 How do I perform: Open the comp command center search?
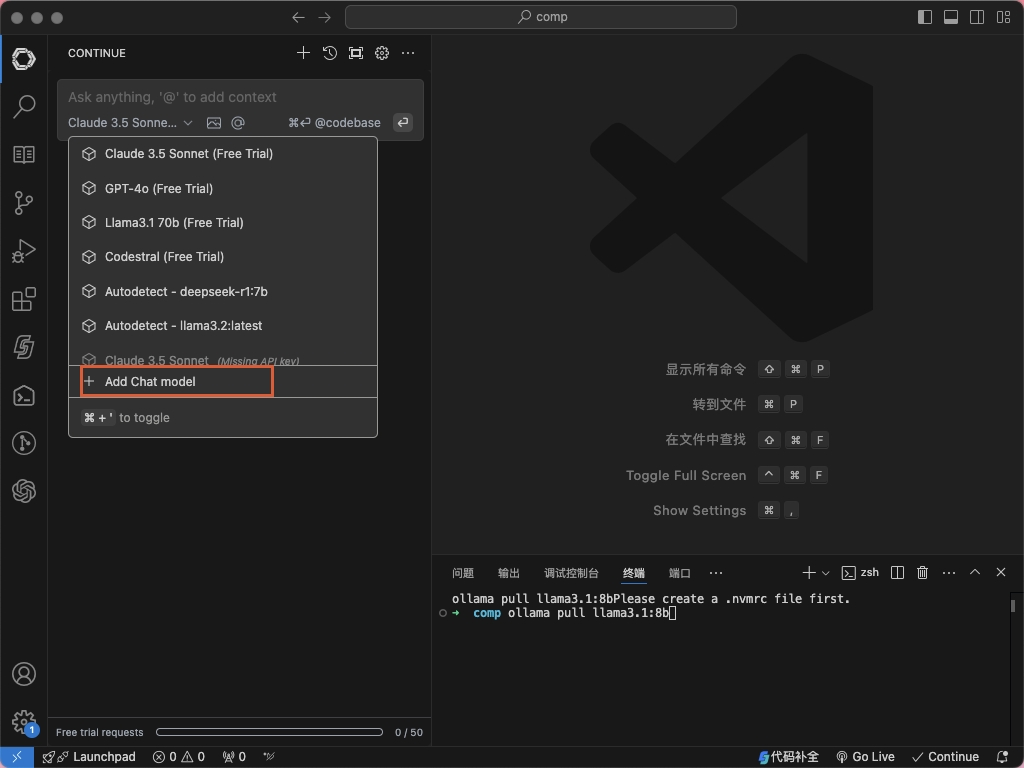541,17
